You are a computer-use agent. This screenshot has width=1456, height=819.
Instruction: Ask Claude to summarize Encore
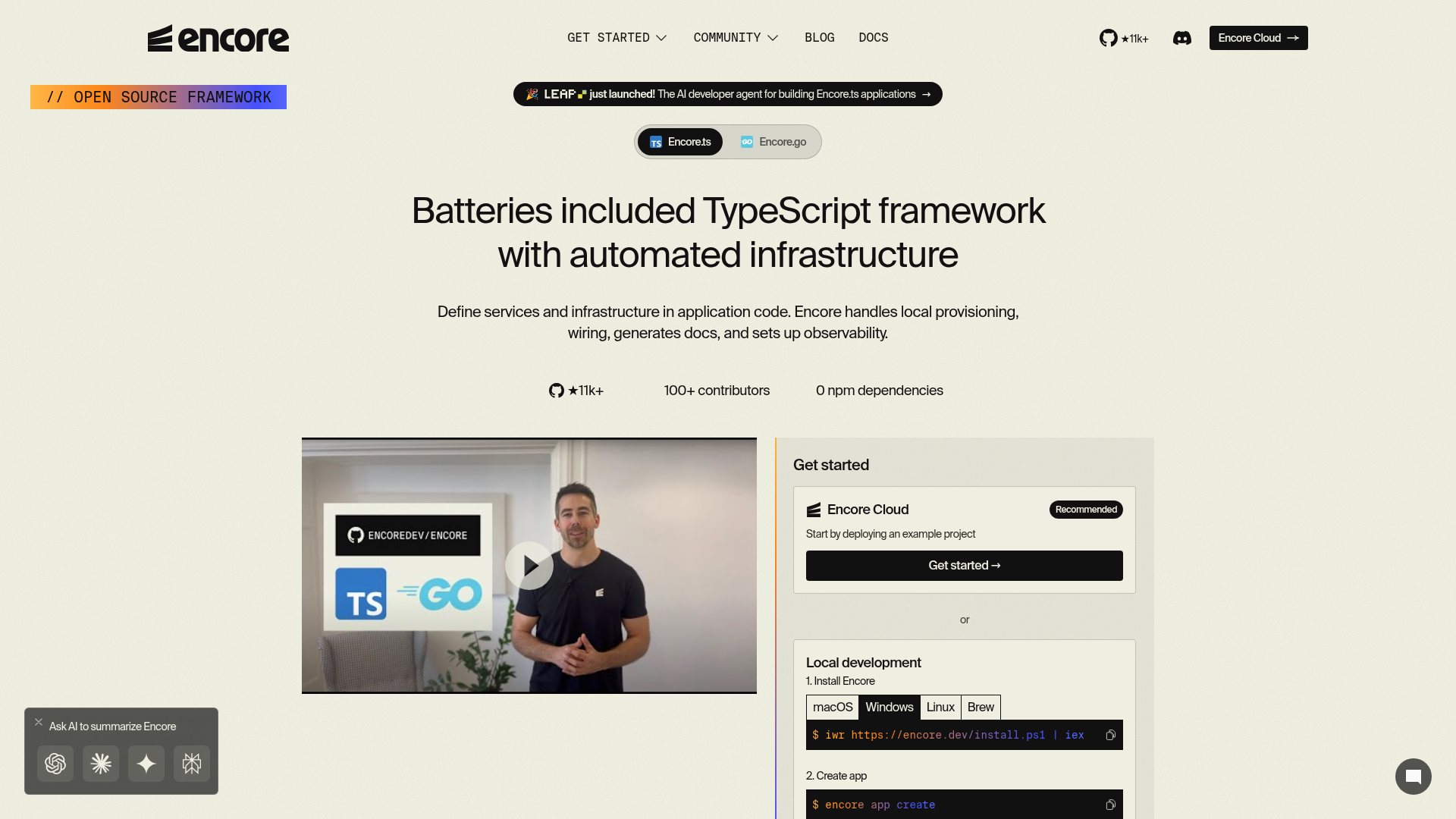[x=101, y=763]
